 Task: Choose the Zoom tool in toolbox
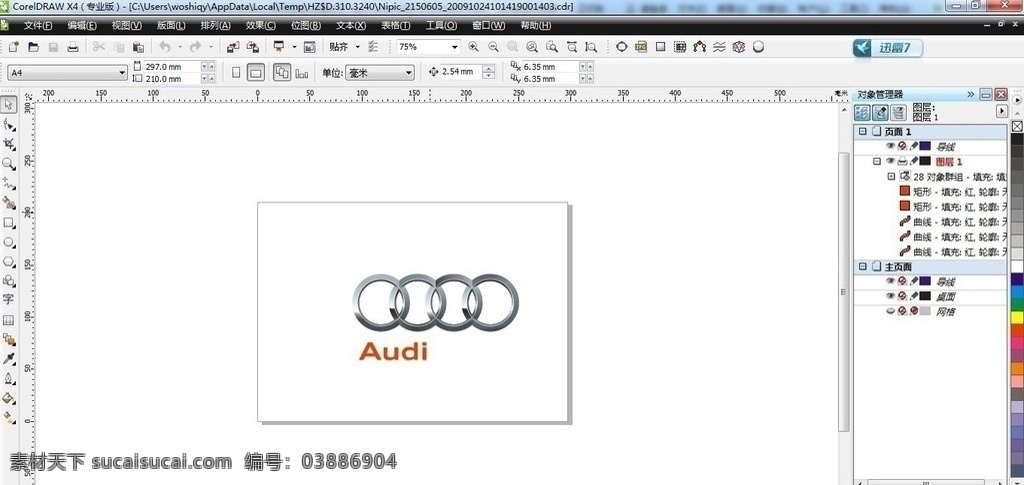[x=8, y=163]
